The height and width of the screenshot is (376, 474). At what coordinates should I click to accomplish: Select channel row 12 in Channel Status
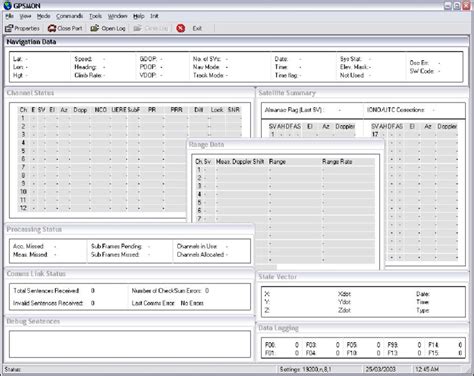coord(130,208)
